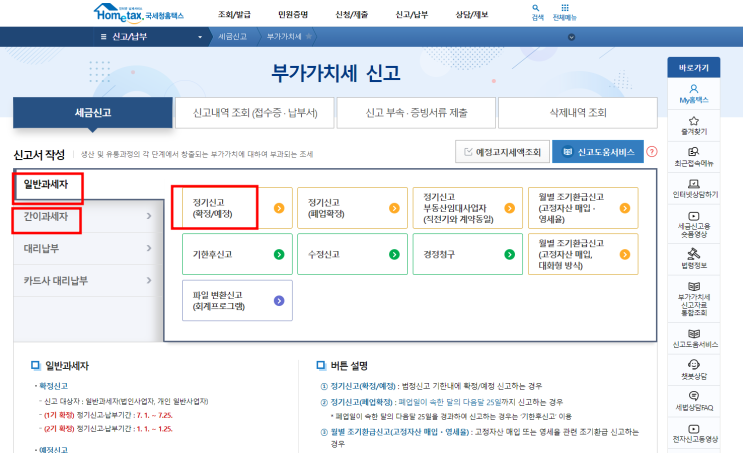Click 월별 조기환급신고(고정자산 매입·영세율) explanation text

400,432
